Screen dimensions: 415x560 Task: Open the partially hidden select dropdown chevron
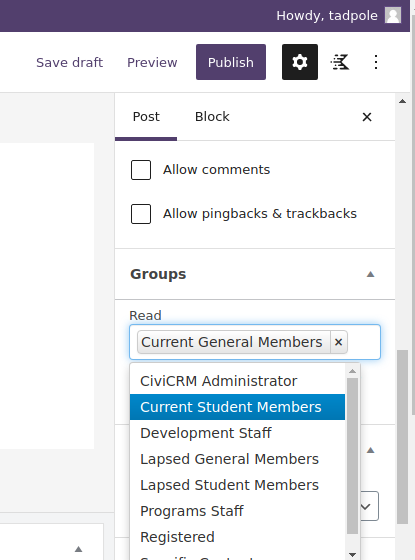pos(367,506)
